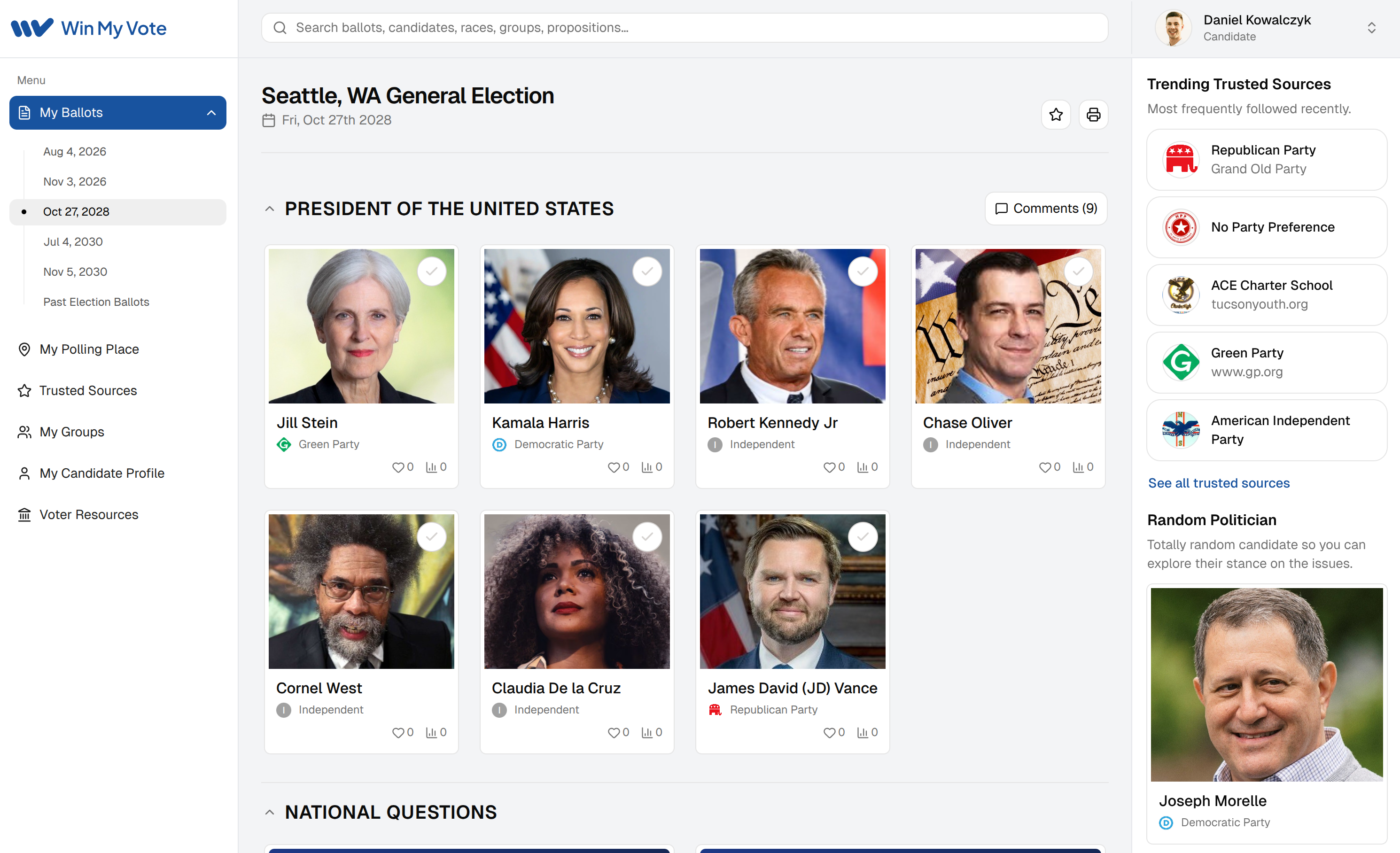The image size is (1400, 853).
Task: Toggle the vote checkmark on Cornel West
Action: tap(432, 537)
